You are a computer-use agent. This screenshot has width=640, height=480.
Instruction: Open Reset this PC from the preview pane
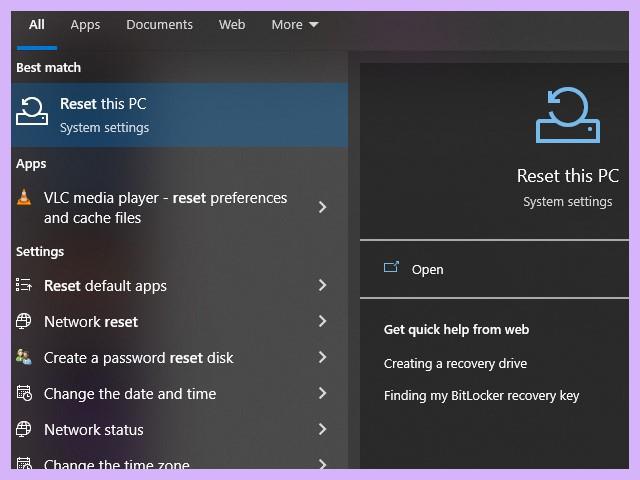(494, 269)
